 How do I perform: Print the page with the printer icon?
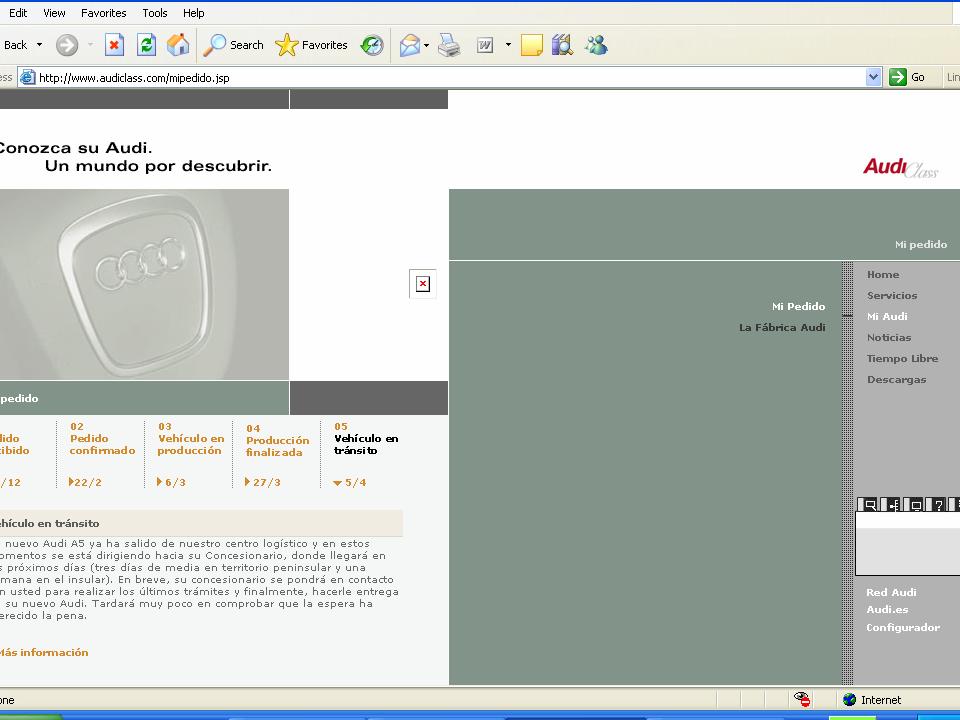coord(449,45)
